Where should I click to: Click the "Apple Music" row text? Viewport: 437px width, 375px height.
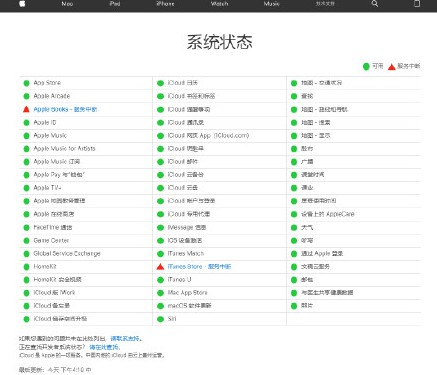pyautogui.click(x=50, y=135)
